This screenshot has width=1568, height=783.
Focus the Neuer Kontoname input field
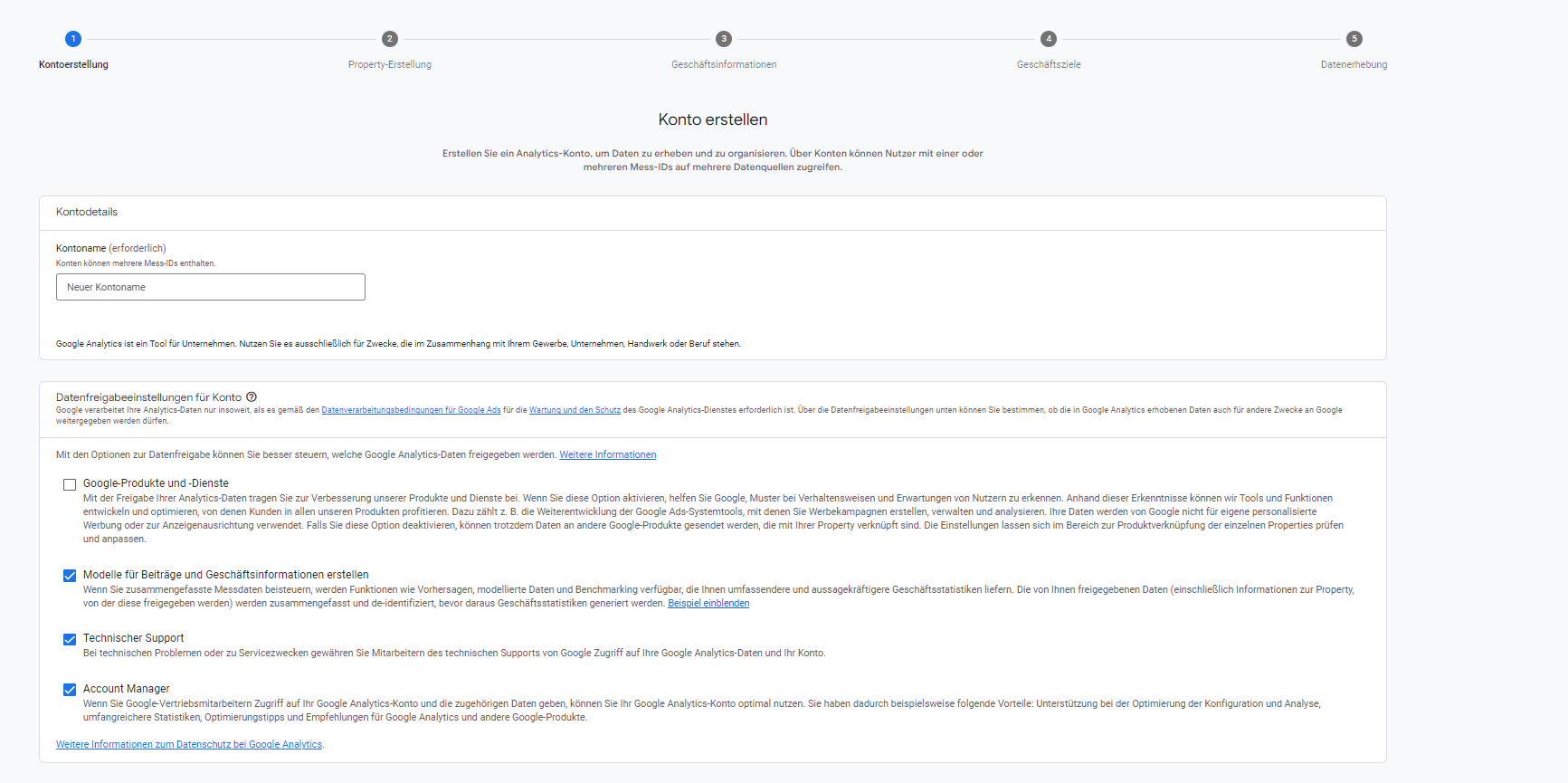pos(210,287)
